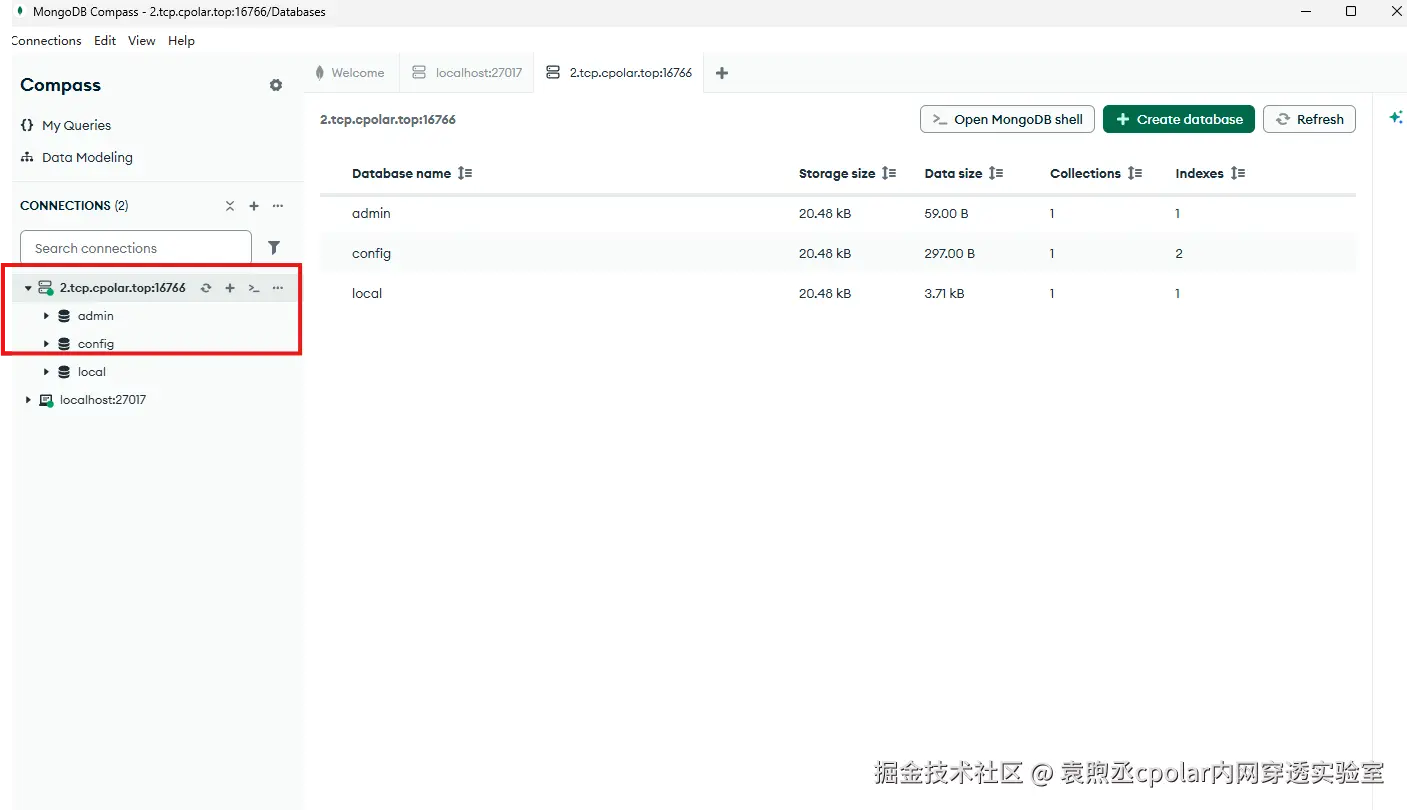This screenshot has width=1407, height=810.
Task: Sort the table by Data size
Action: [996, 173]
